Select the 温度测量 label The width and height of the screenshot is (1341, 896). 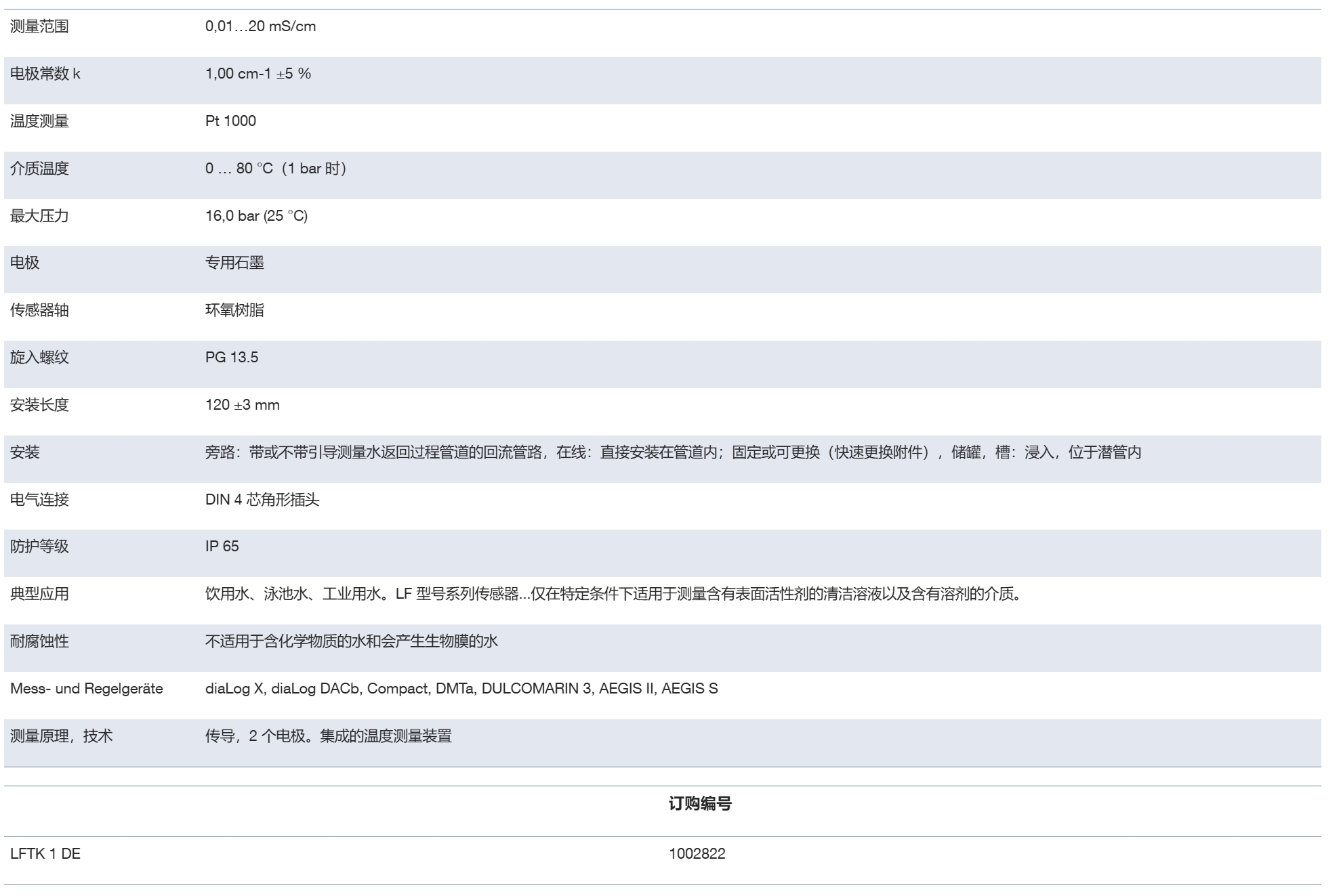(x=39, y=121)
